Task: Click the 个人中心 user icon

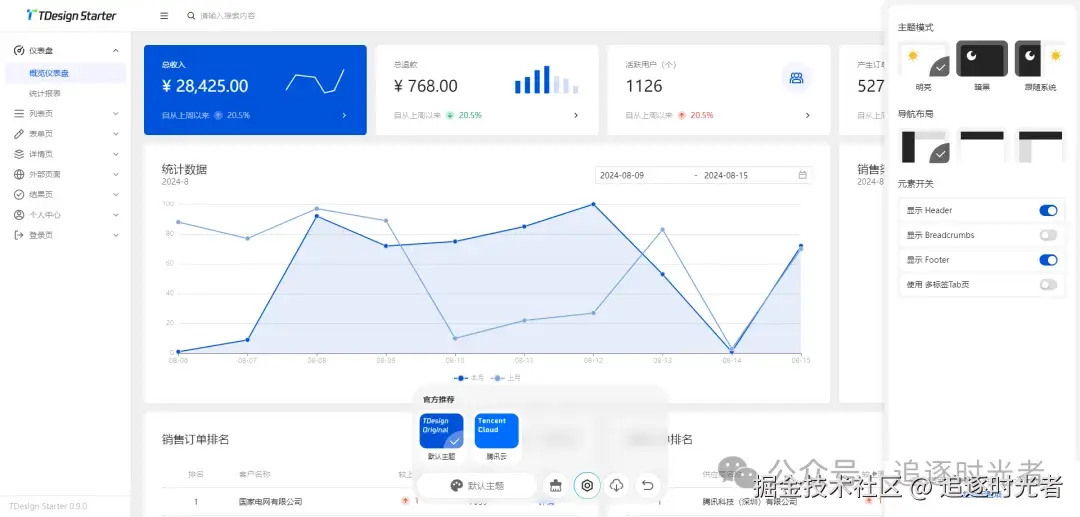Action: [19, 215]
